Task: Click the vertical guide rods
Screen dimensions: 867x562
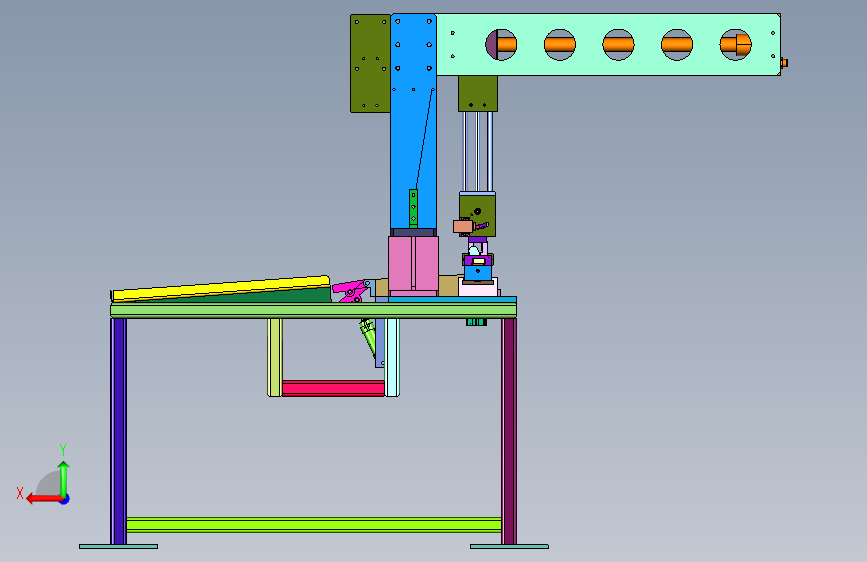Action: coord(478,152)
